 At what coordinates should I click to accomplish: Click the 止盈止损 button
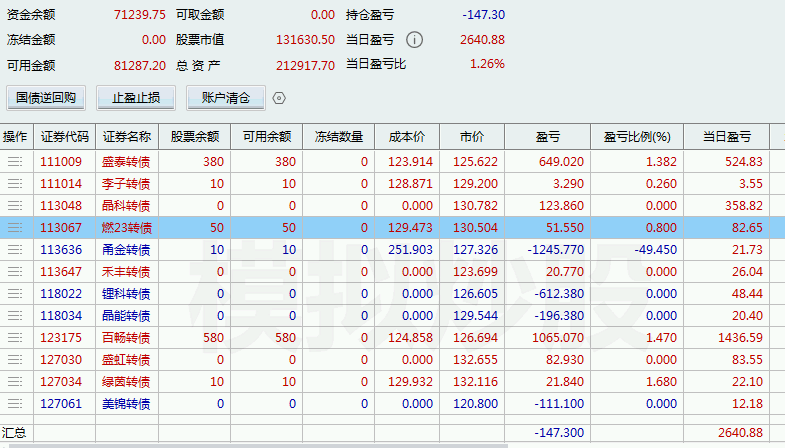tap(136, 98)
